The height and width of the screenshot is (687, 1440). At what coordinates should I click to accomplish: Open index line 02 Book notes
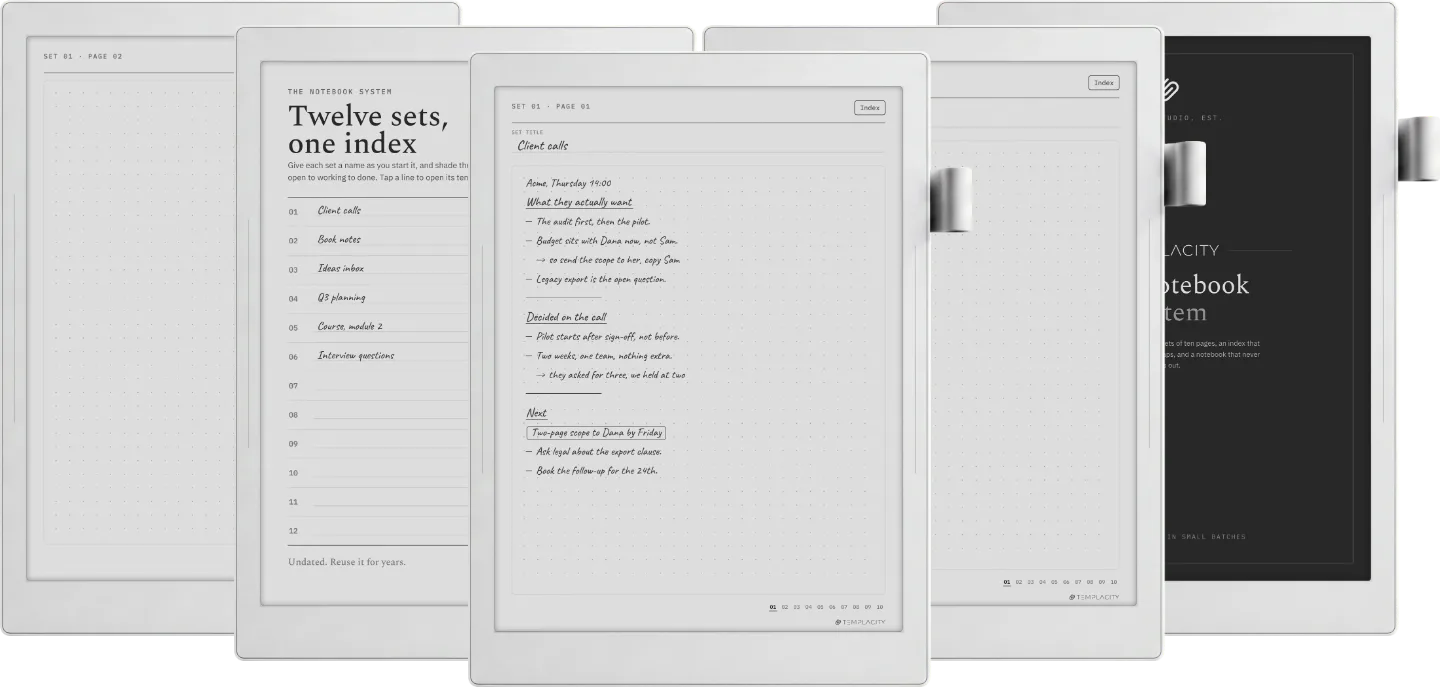pos(378,240)
